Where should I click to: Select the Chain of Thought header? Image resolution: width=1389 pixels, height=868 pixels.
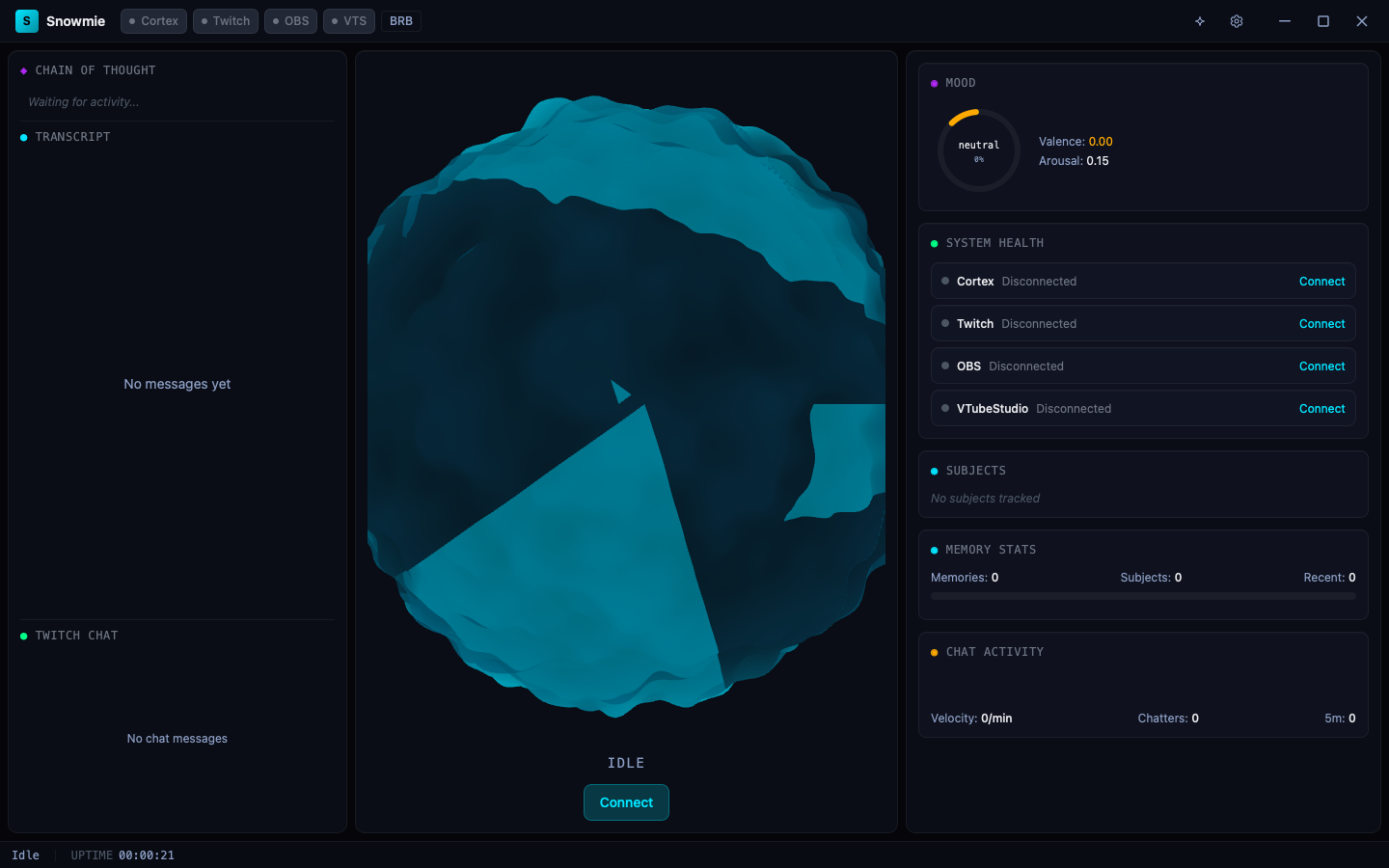point(95,70)
